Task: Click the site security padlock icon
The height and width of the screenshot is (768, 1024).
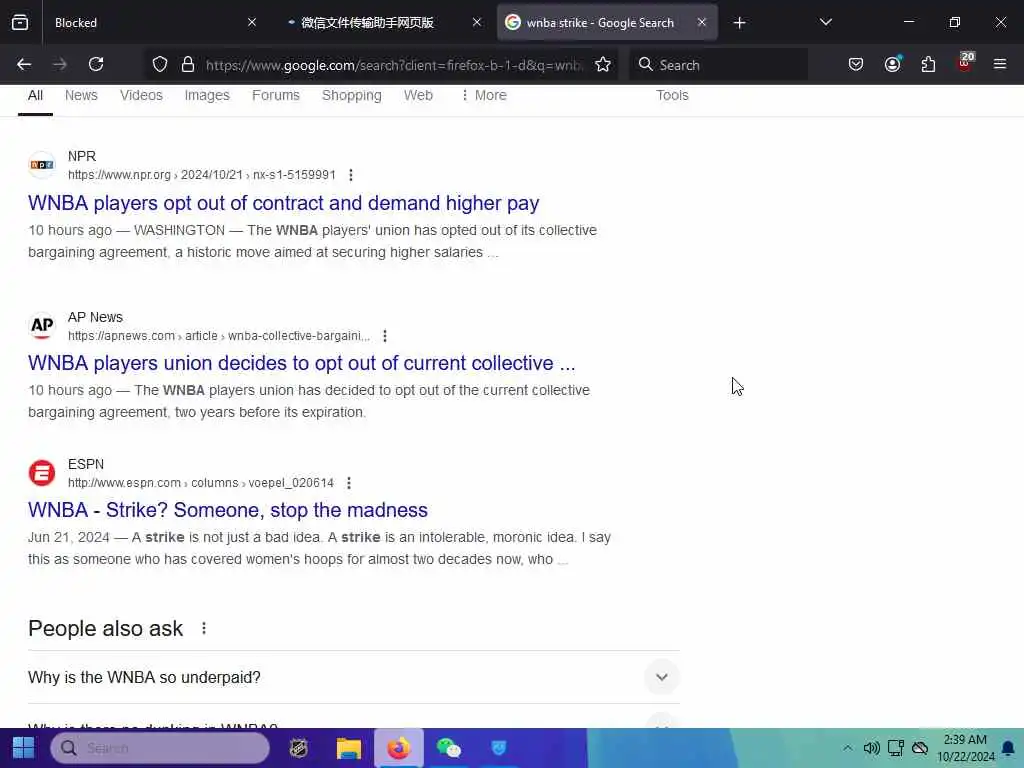Action: point(188,64)
